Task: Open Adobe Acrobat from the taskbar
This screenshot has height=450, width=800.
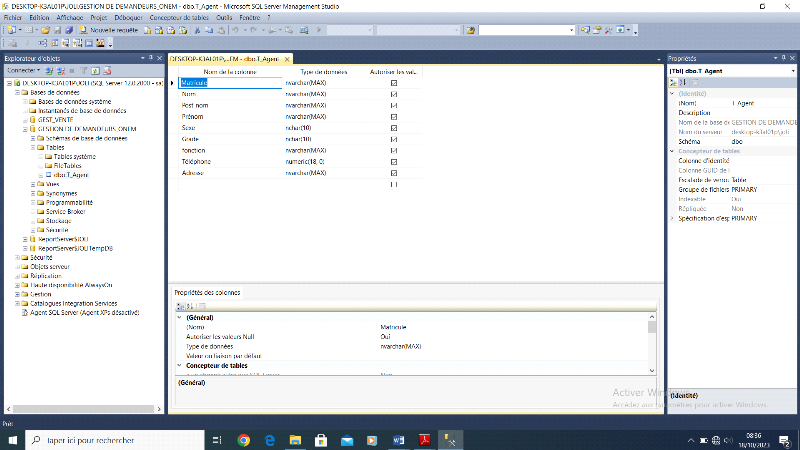Action: (424, 440)
